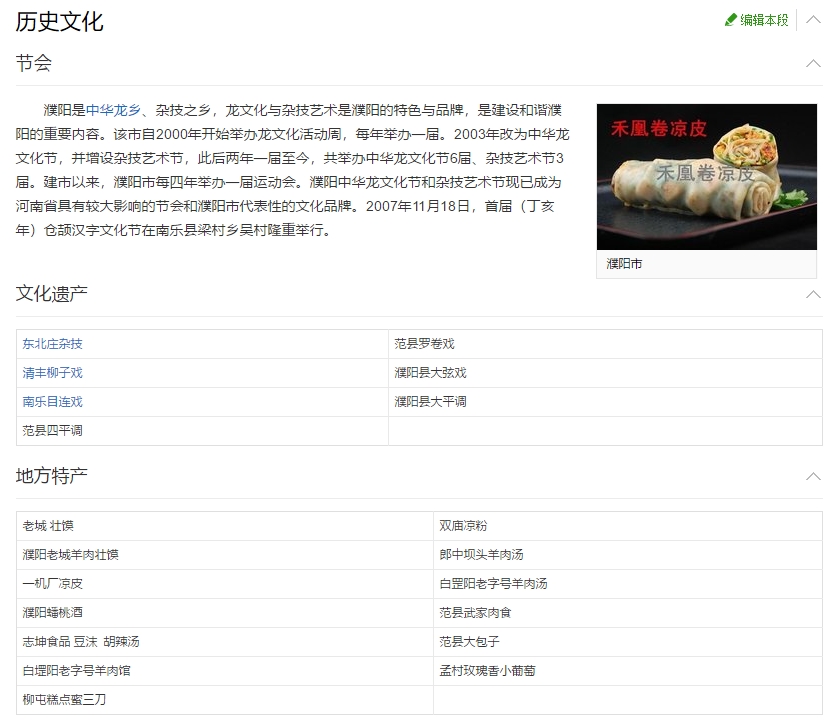Select the 老城 壮馍 table cell
This screenshot has width=835, height=725.
(225, 526)
